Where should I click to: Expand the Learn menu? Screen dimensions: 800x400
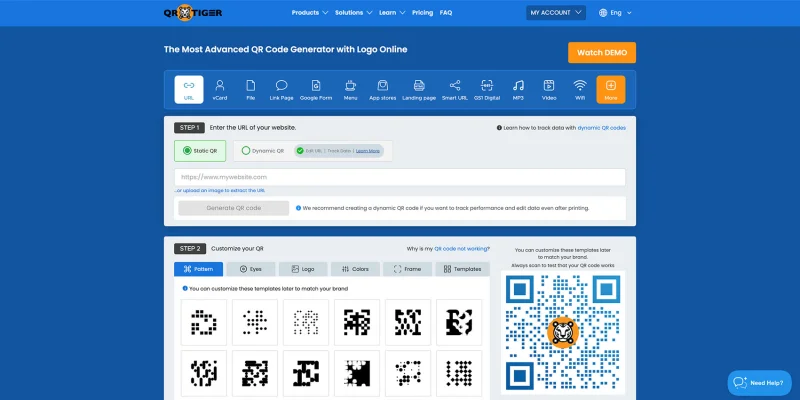pyautogui.click(x=392, y=13)
